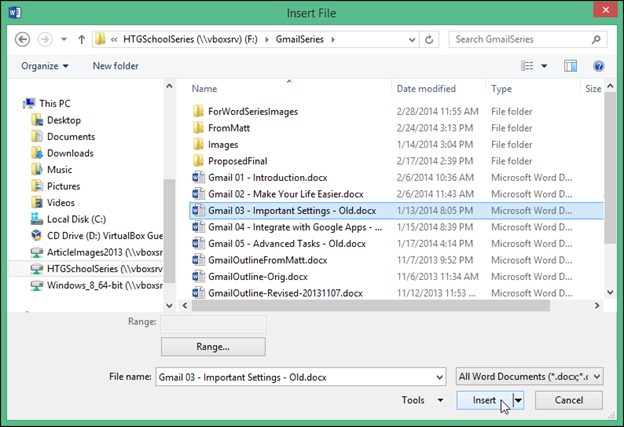Select CD Drive (D:) VirtualBox
The image size is (624, 427).
pos(97,236)
